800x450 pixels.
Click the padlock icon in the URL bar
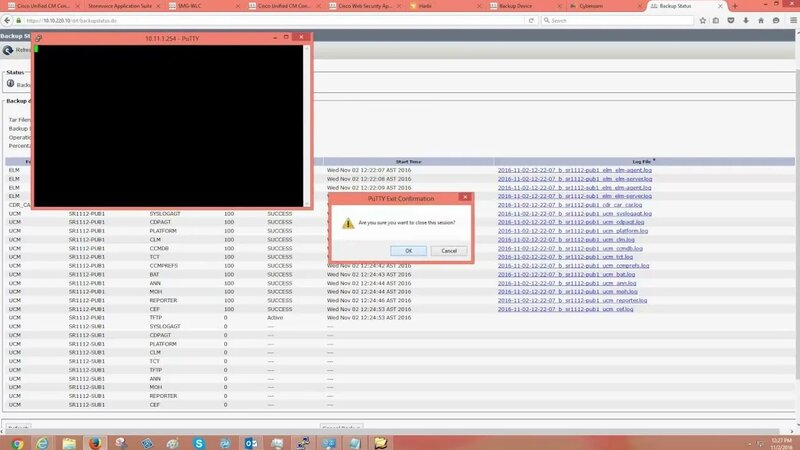19,20
